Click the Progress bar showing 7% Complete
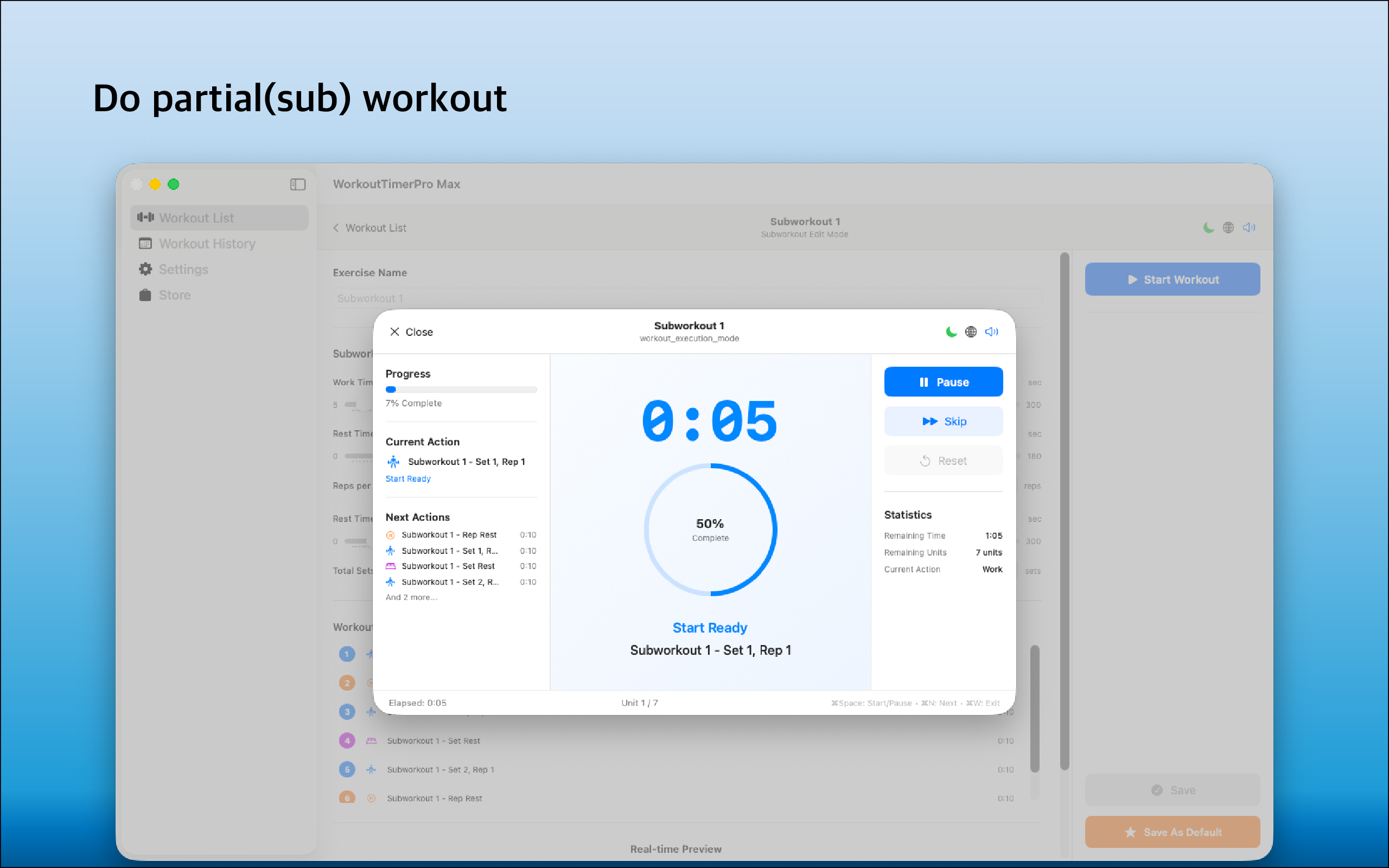Screen dimensions: 1389x868 click(461, 389)
